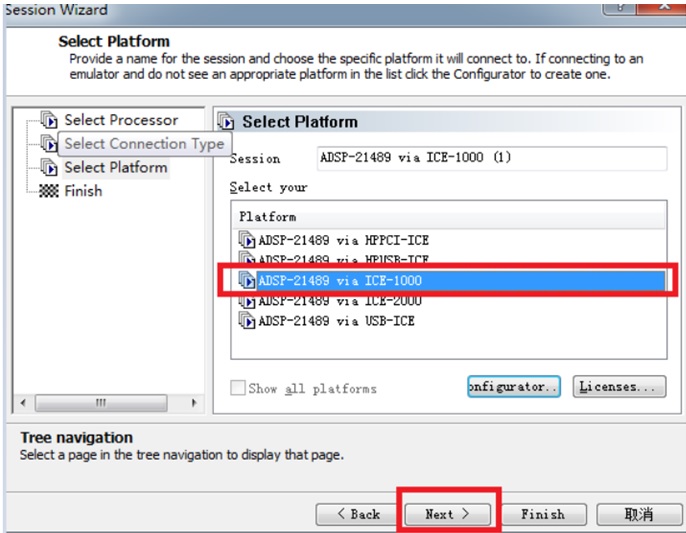
Task: Choose ADSP-21489 via HPUSB-ICE platform
Action: coord(343,259)
